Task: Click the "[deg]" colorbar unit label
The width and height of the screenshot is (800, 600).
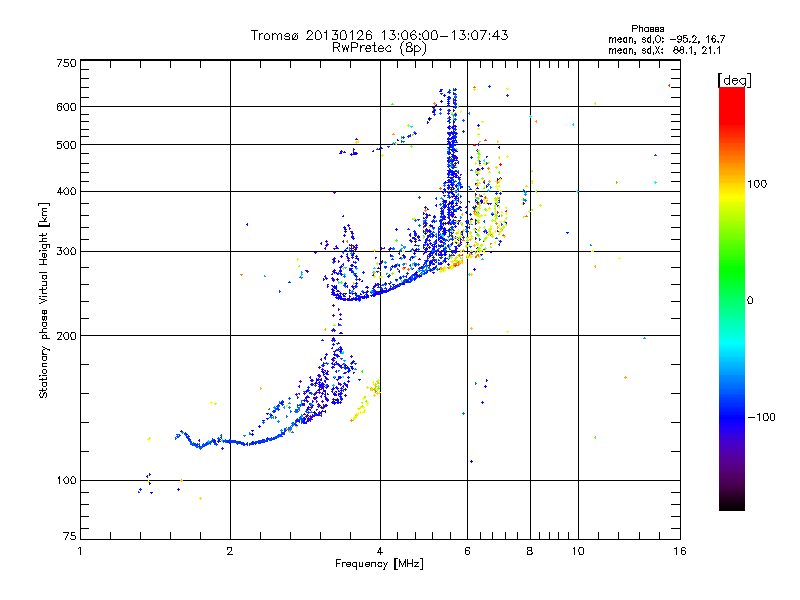Action: tap(734, 80)
